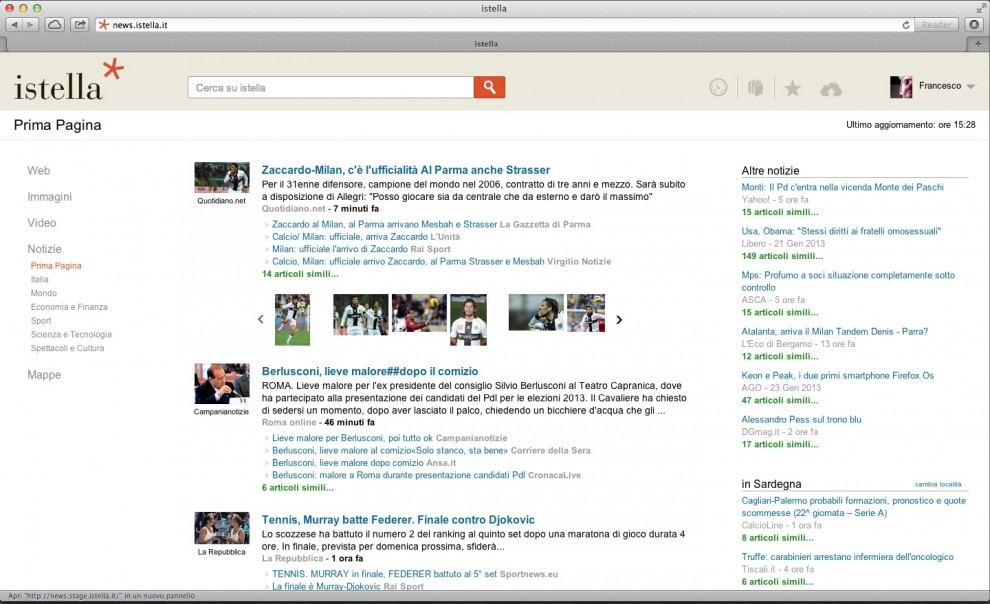Open Cagliari-Palermo probabili formazioni link
990x604 pixels.
(854, 507)
